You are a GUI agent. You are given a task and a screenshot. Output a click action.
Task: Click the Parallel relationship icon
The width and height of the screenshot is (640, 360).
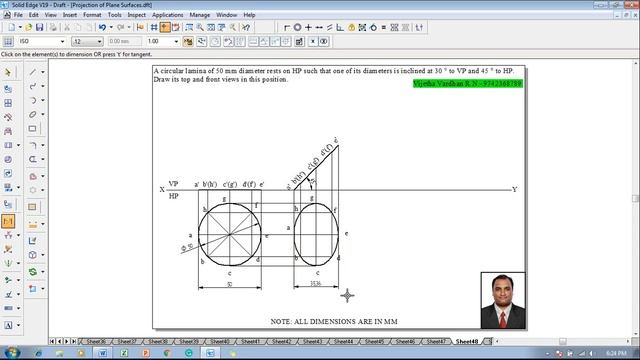click(329, 27)
